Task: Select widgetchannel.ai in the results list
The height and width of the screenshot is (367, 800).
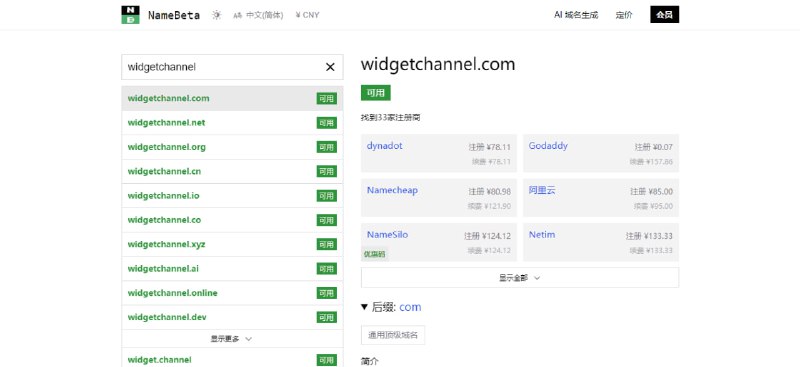Action: click(x=232, y=268)
